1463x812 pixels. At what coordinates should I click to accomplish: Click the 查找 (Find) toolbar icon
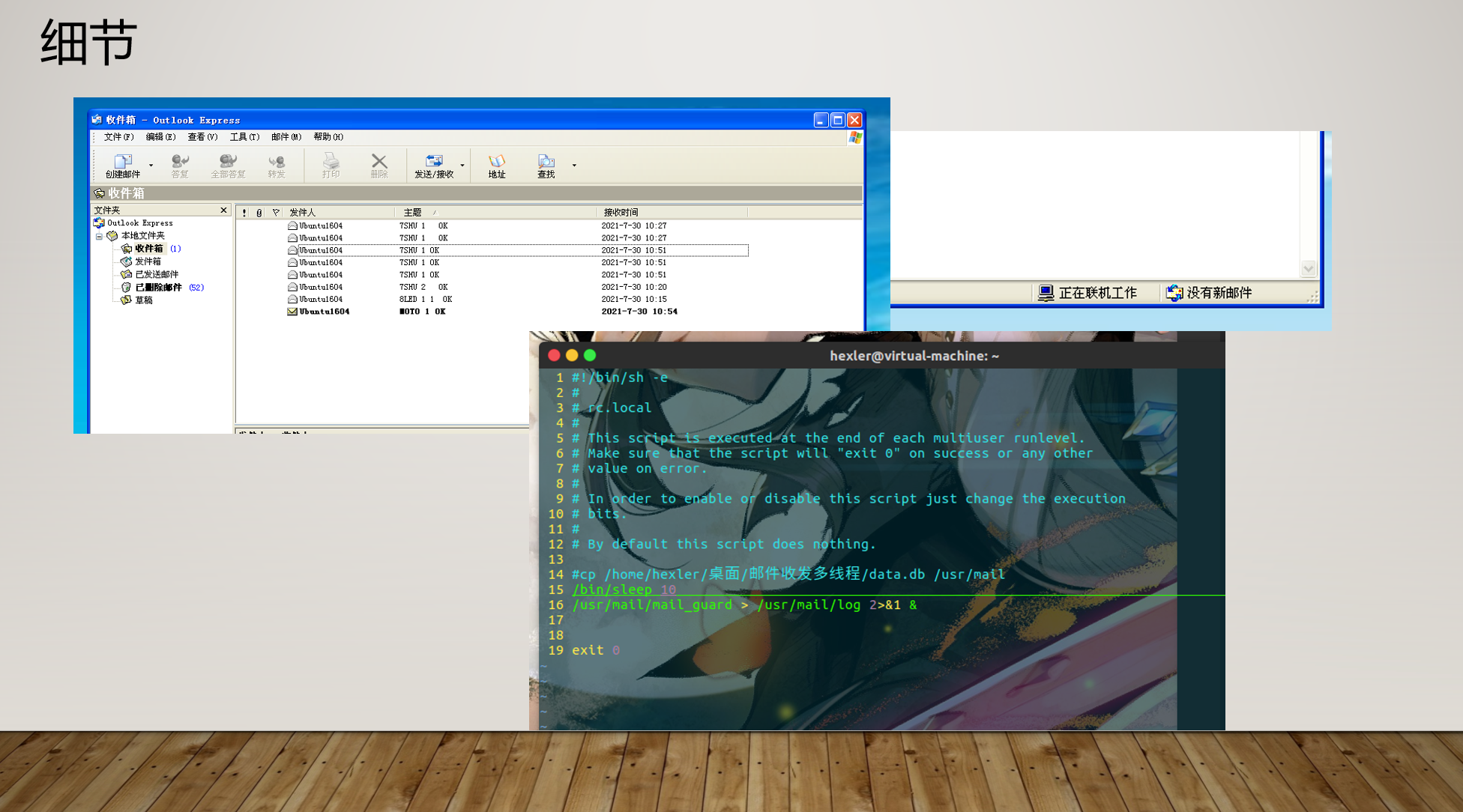point(546,161)
